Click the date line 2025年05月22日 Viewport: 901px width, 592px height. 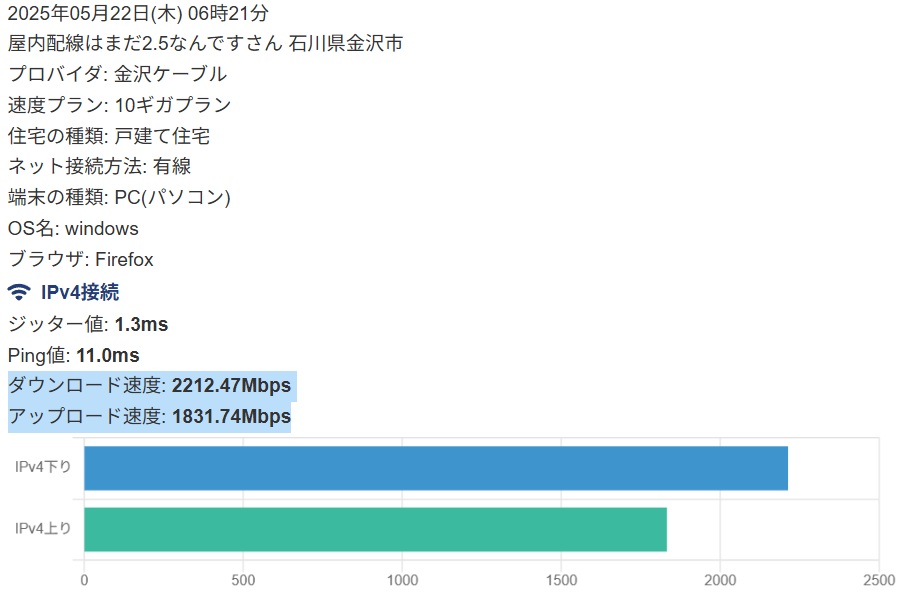click(x=137, y=13)
